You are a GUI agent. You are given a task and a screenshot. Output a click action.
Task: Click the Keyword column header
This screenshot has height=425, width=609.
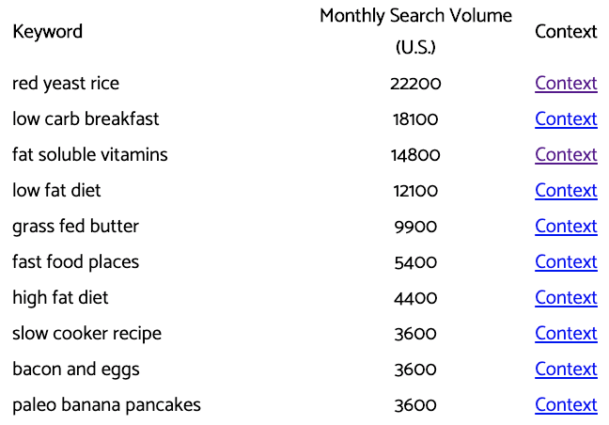point(47,31)
